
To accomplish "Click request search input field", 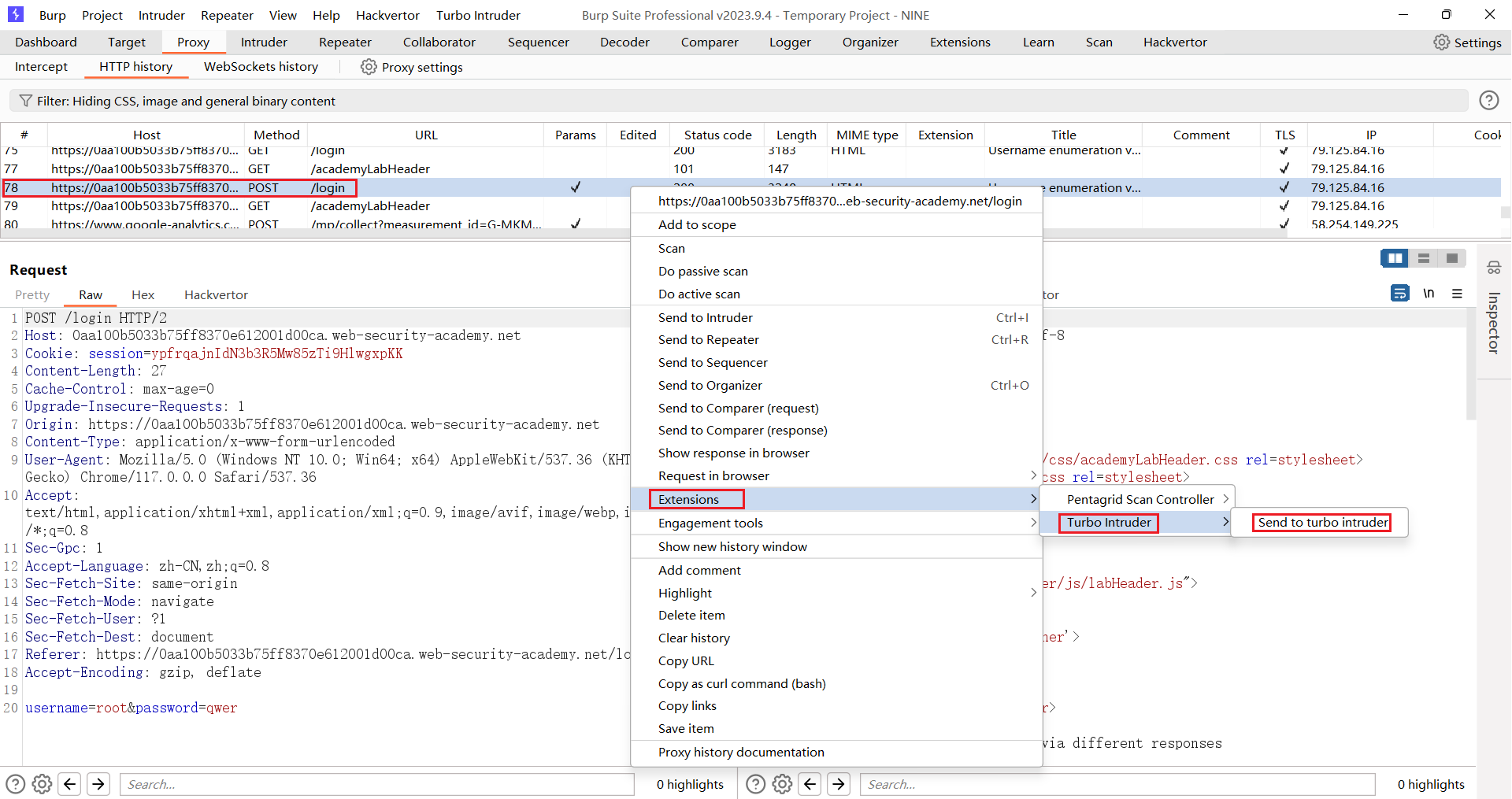I will 376,784.
